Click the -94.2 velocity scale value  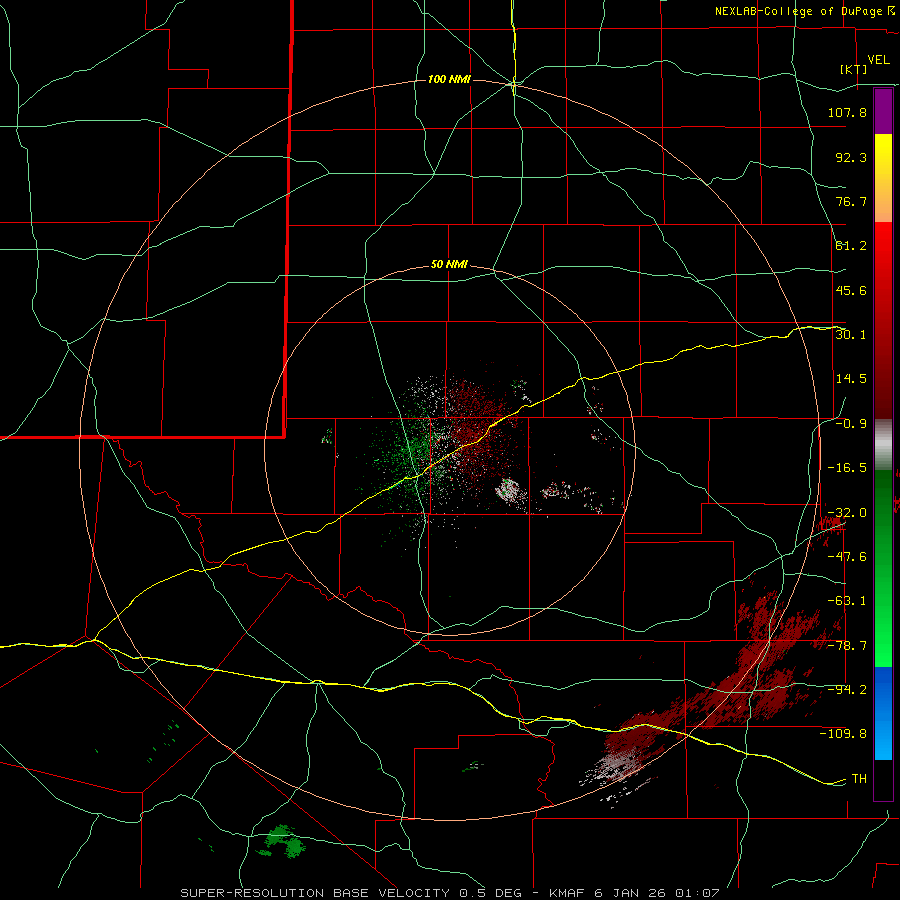pos(847,690)
